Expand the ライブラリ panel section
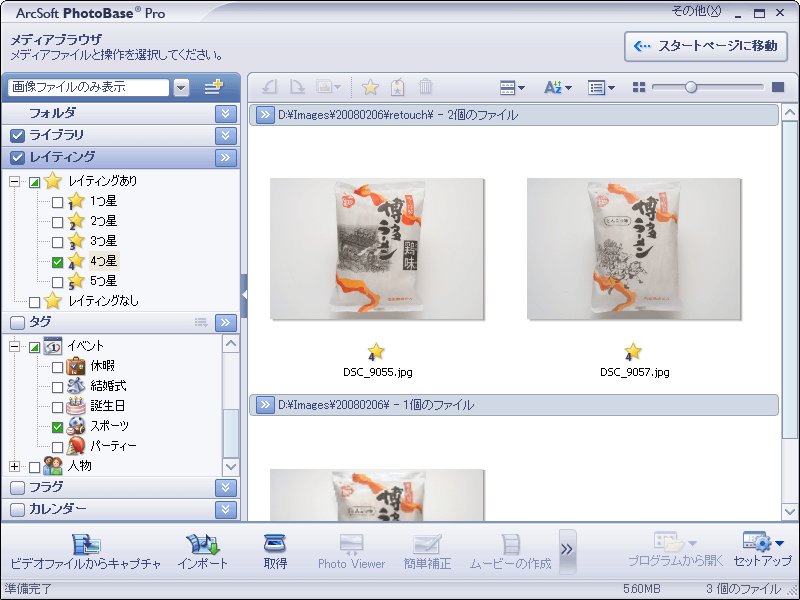 pos(226,136)
